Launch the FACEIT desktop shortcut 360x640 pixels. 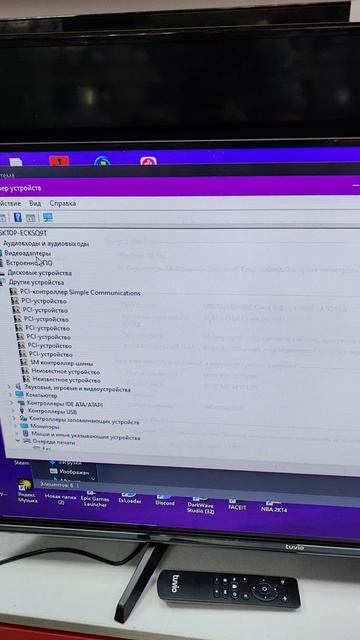point(237,504)
